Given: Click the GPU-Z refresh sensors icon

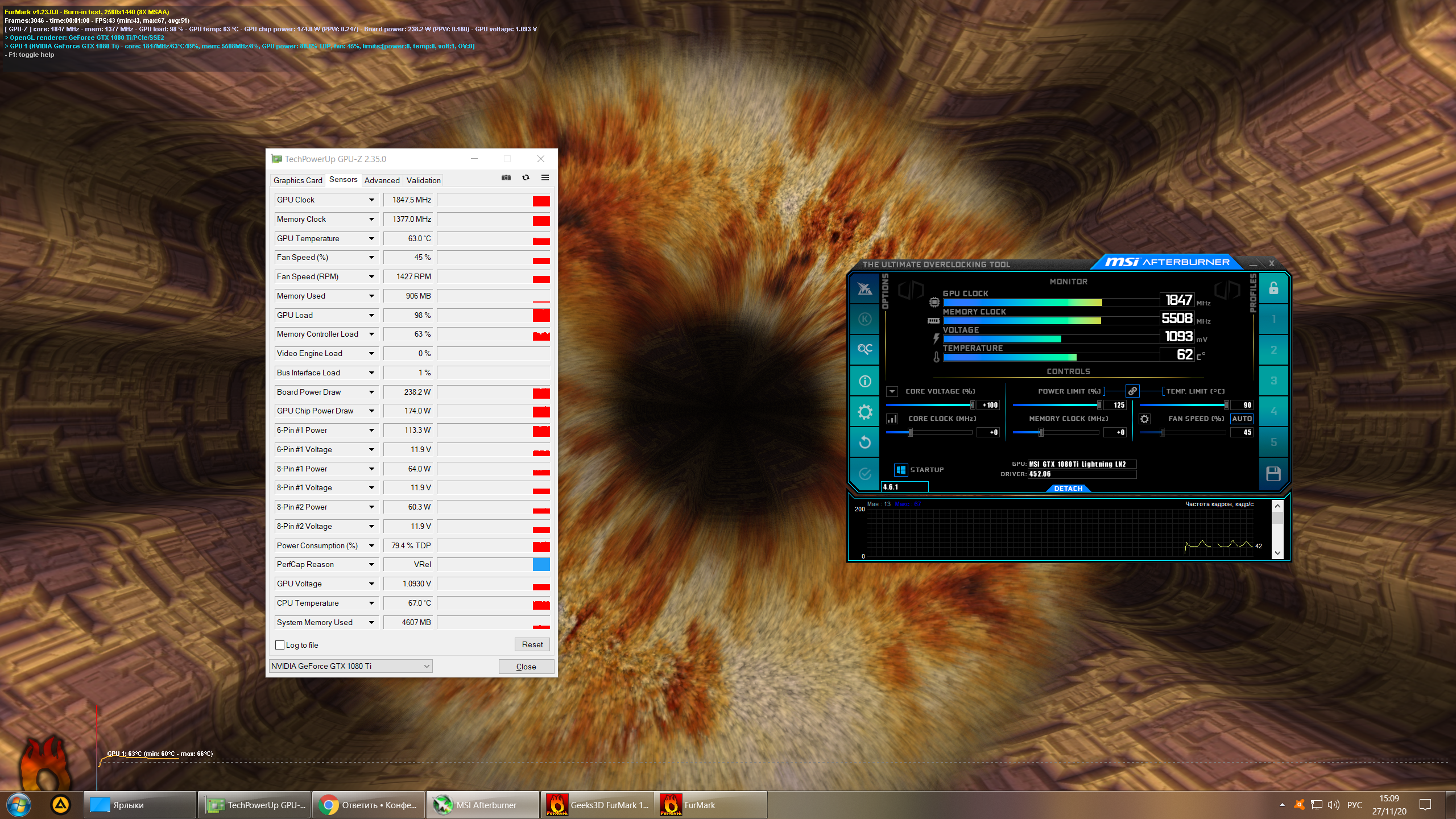Looking at the screenshot, I should (526, 177).
